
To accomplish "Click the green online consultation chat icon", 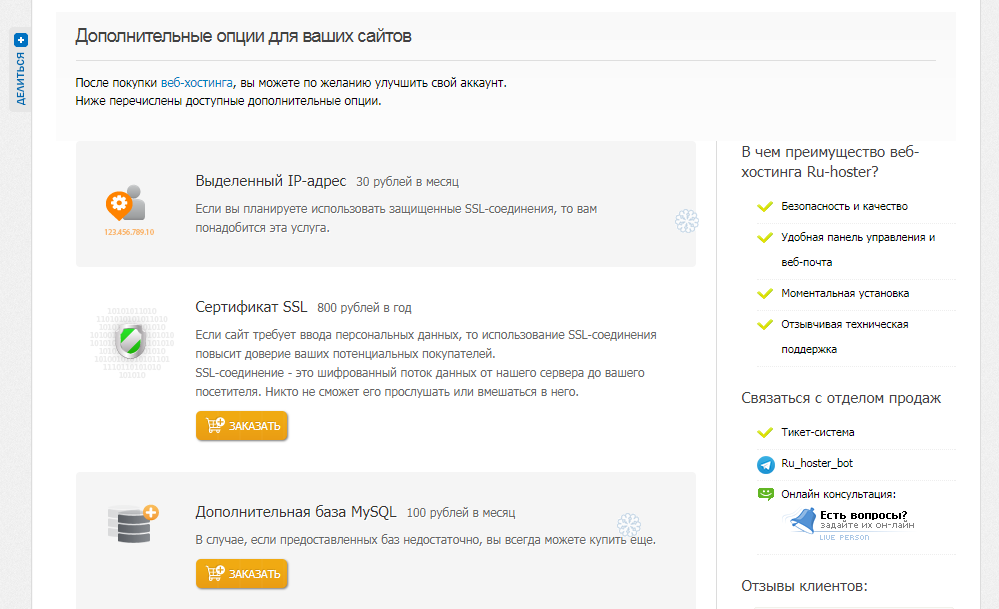I will [x=766, y=494].
